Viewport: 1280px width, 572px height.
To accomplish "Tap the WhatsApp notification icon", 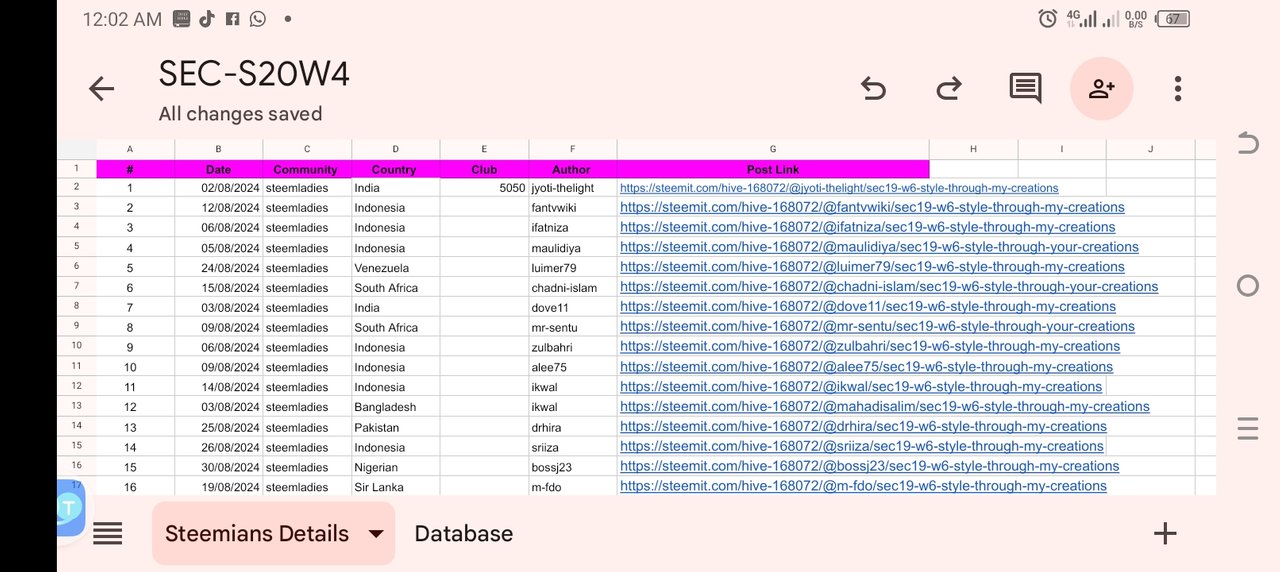I will coord(258,18).
